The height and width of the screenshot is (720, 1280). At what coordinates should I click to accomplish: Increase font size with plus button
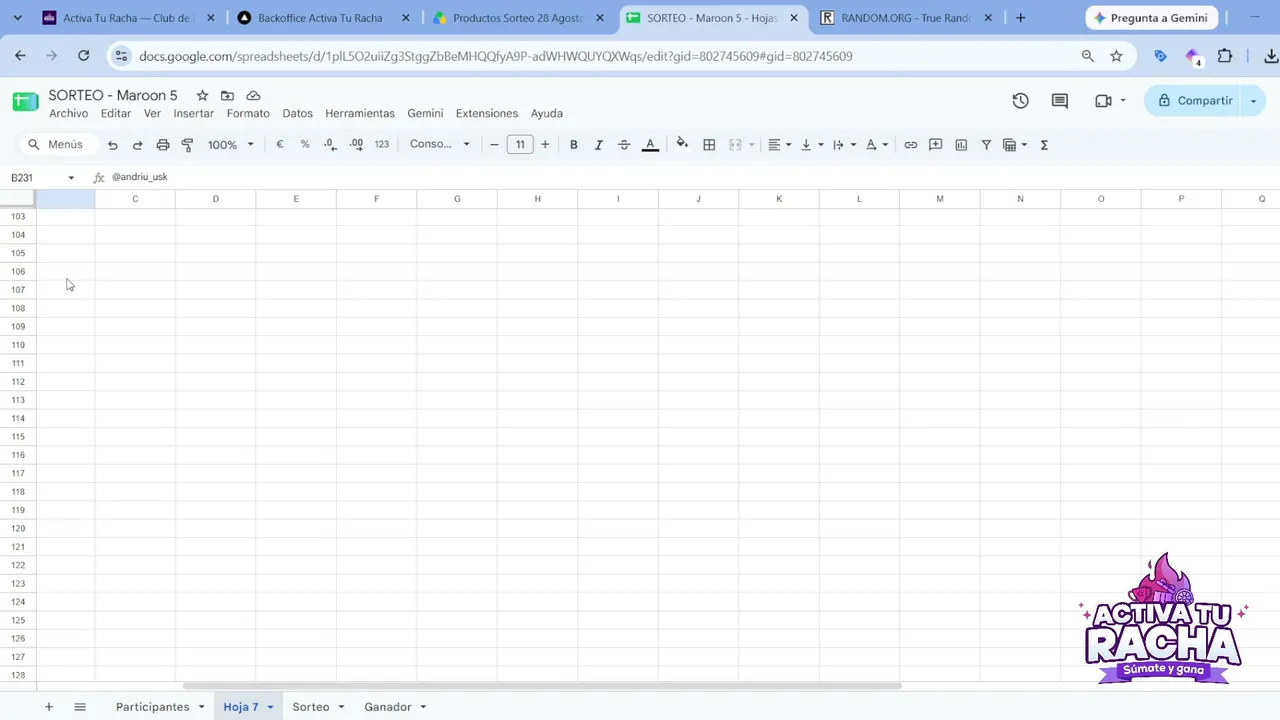coord(545,145)
